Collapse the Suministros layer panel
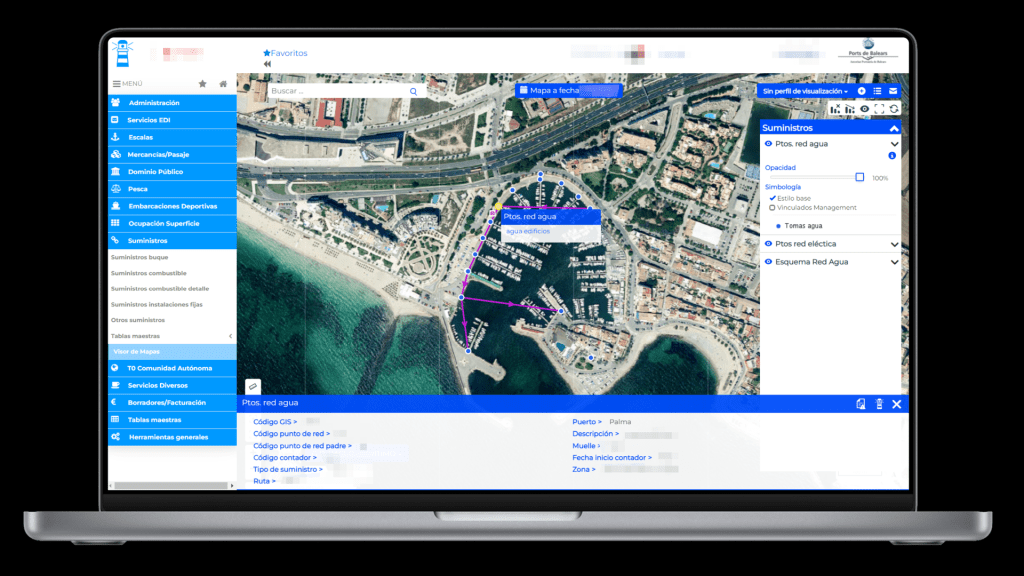1024x576 pixels. click(894, 128)
